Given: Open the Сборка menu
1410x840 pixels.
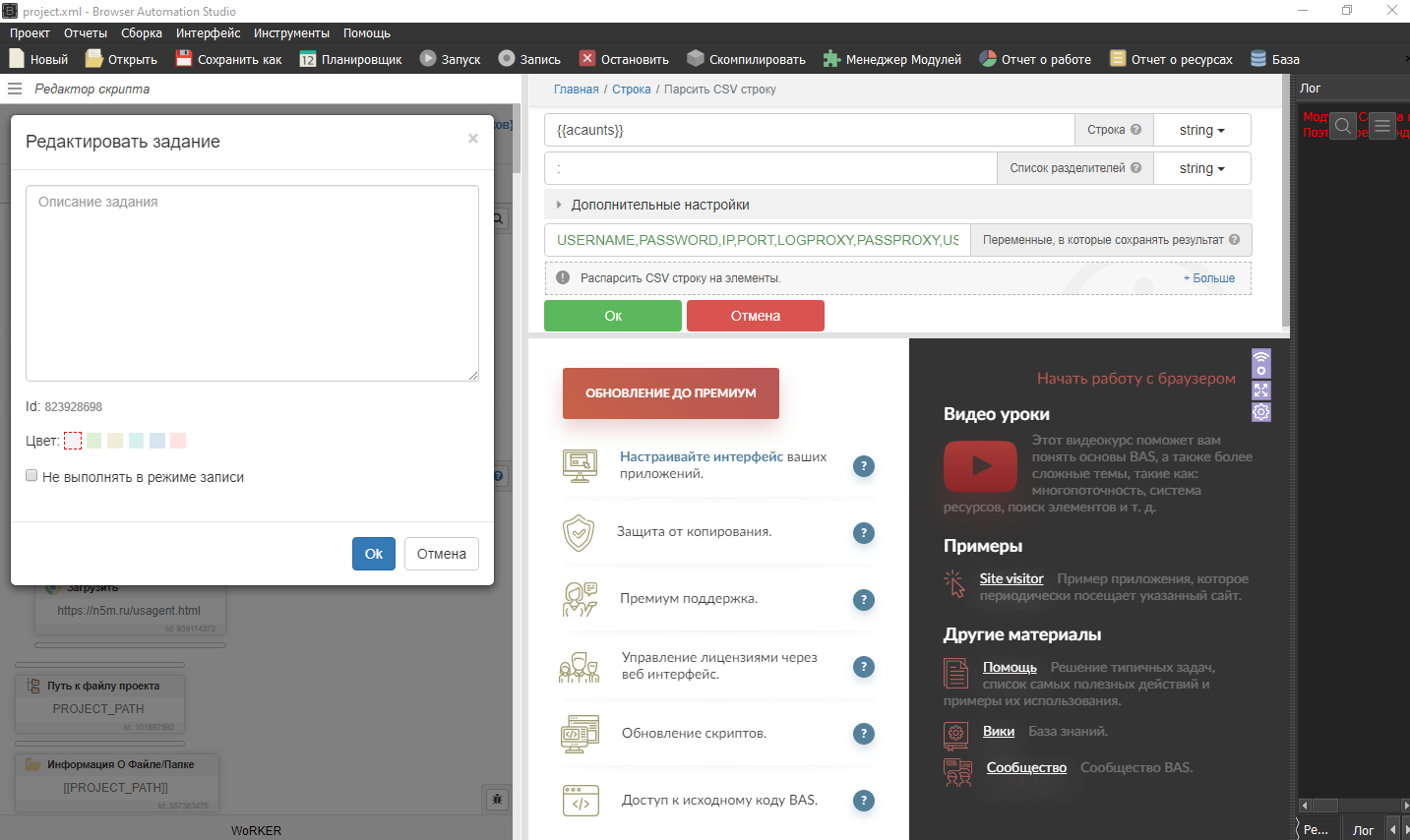Looking at the screenshot, I should pos(142,33).
